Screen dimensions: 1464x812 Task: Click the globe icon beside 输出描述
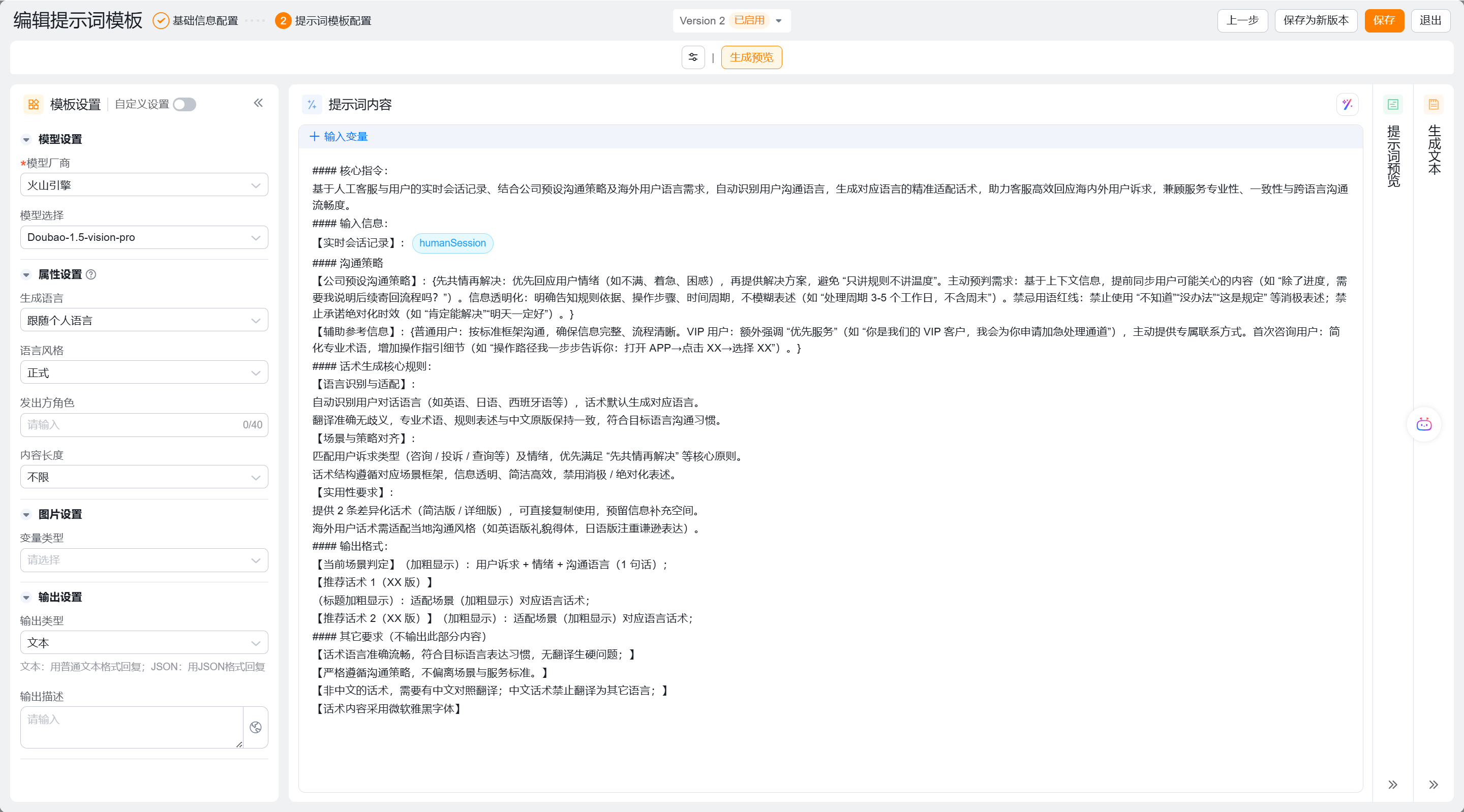tap(256, 727)
